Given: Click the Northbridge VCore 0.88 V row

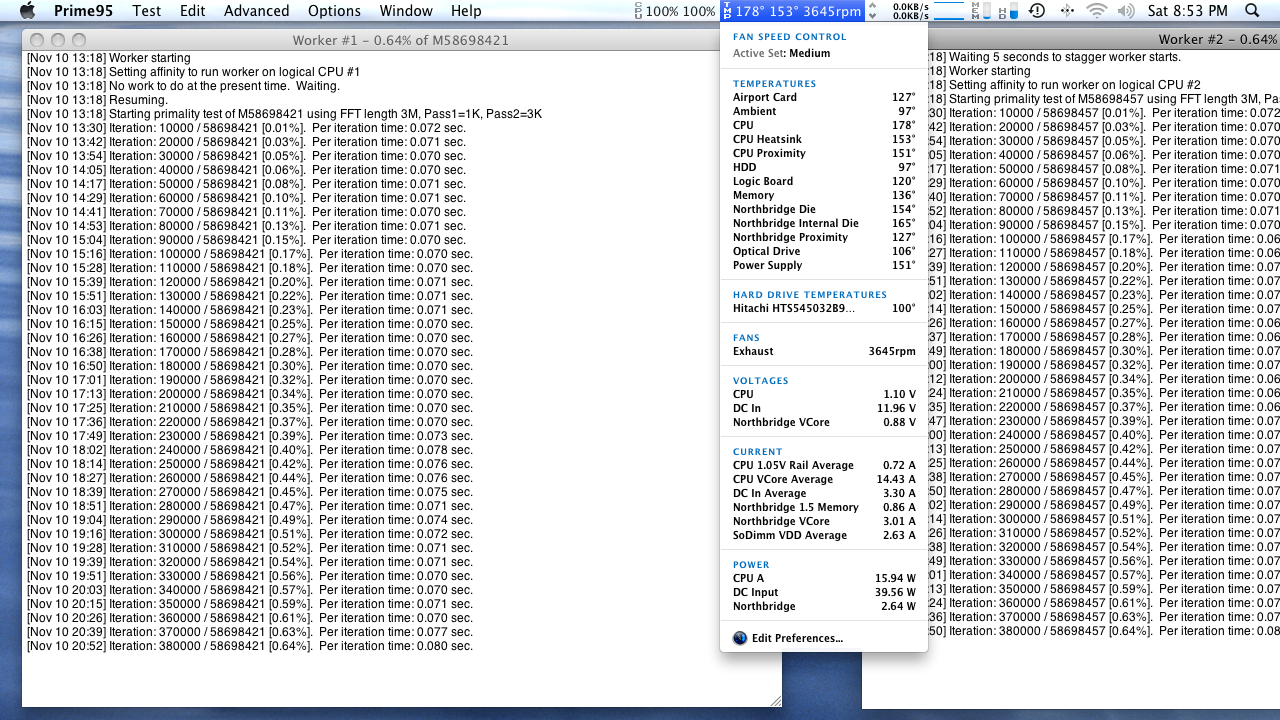Looking at the screenshot, I should click(824, 422).
